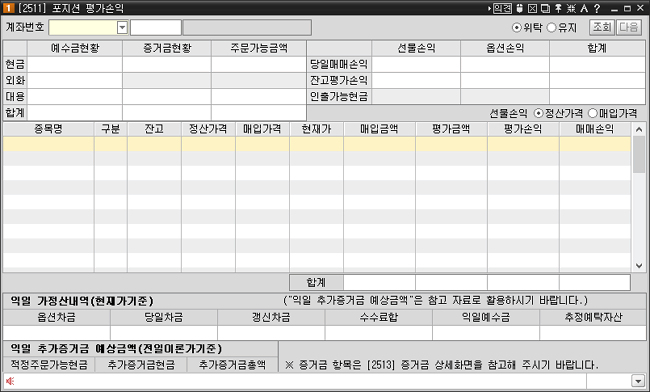Expand the status bar message dropdown
650x392 pixels.
click(637, 381)
